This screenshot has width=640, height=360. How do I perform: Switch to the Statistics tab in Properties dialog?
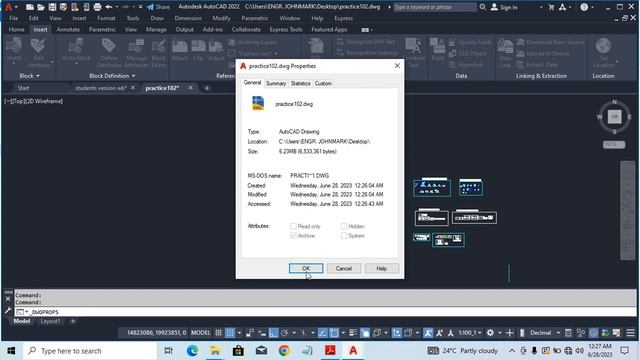[x=300, y=83]
